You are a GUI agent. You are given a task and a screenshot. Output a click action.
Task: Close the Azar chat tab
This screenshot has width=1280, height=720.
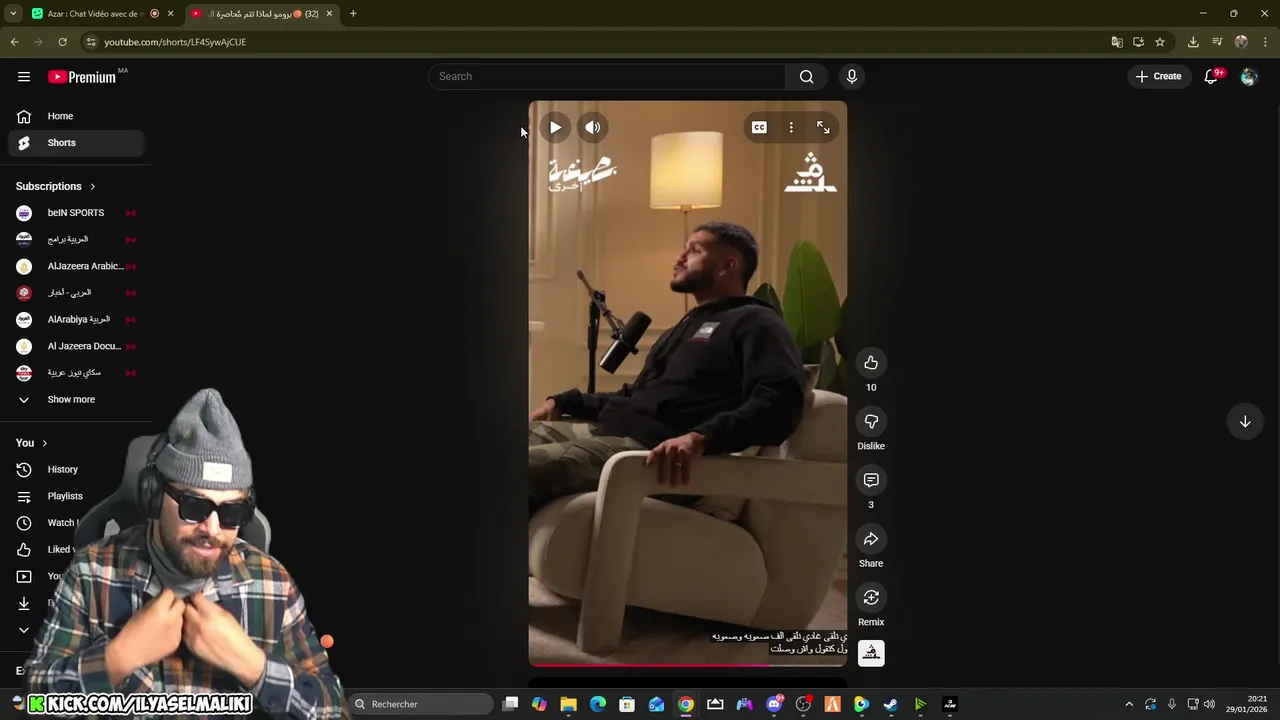(x=171, y=14)
